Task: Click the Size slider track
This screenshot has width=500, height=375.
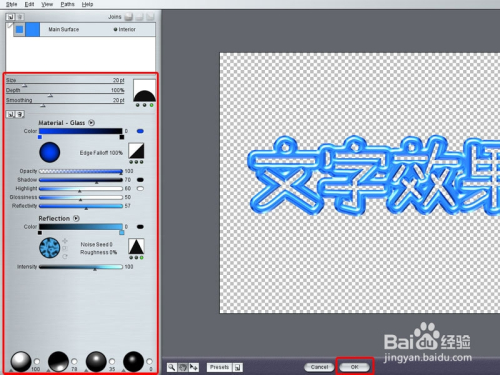Action: [65, 83]
